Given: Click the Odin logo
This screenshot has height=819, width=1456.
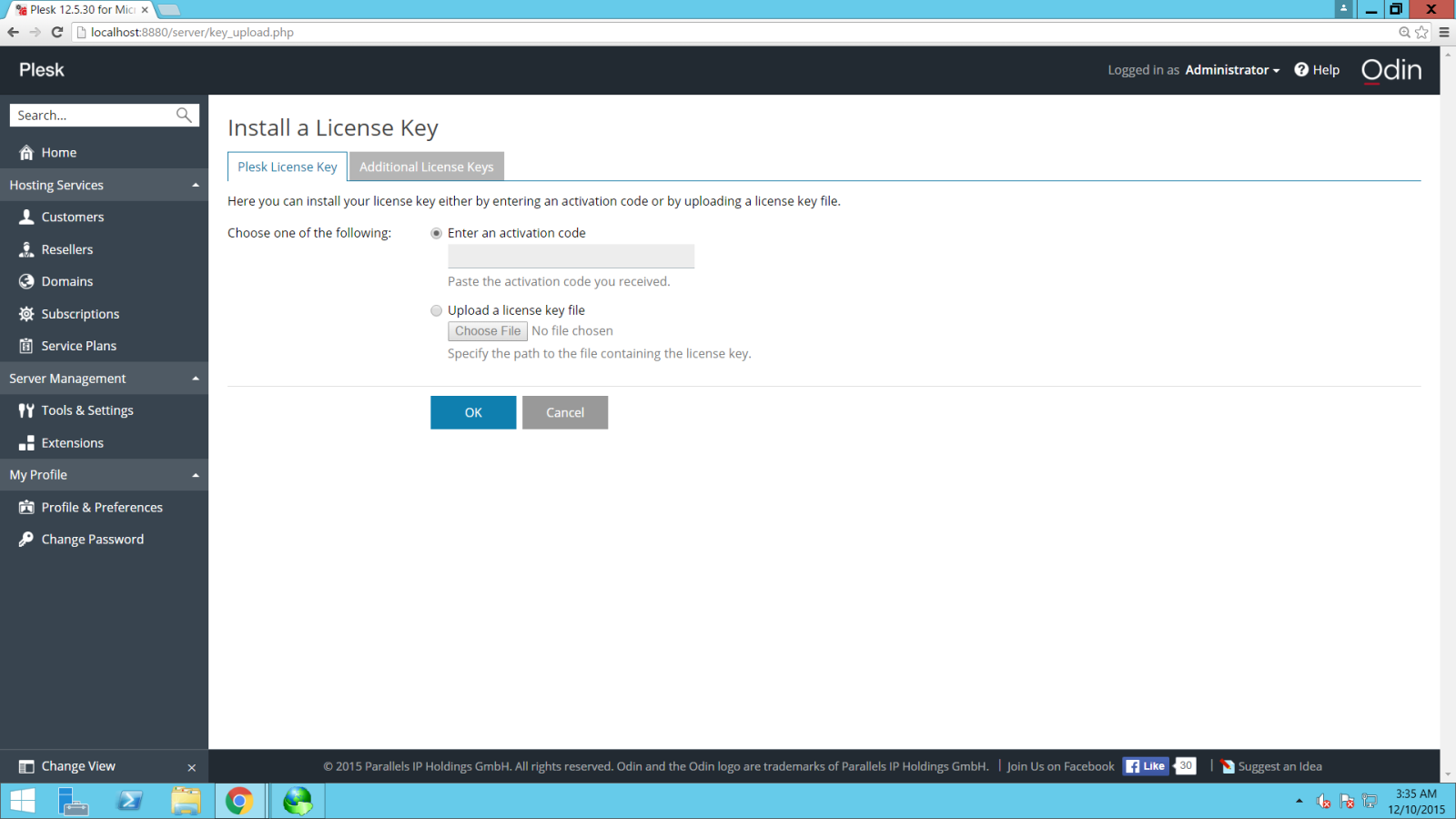Looking at the screenshot, I should coord(1391,70).
